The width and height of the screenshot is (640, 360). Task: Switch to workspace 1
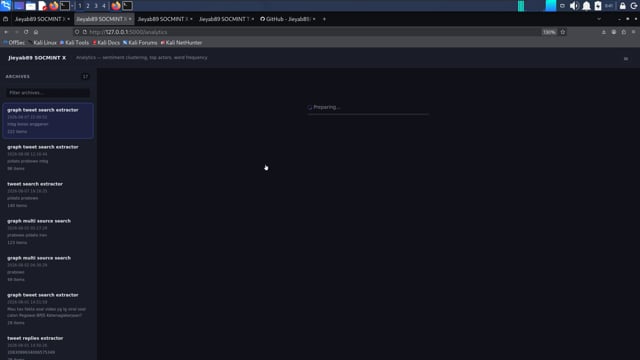tap(80, 6)
